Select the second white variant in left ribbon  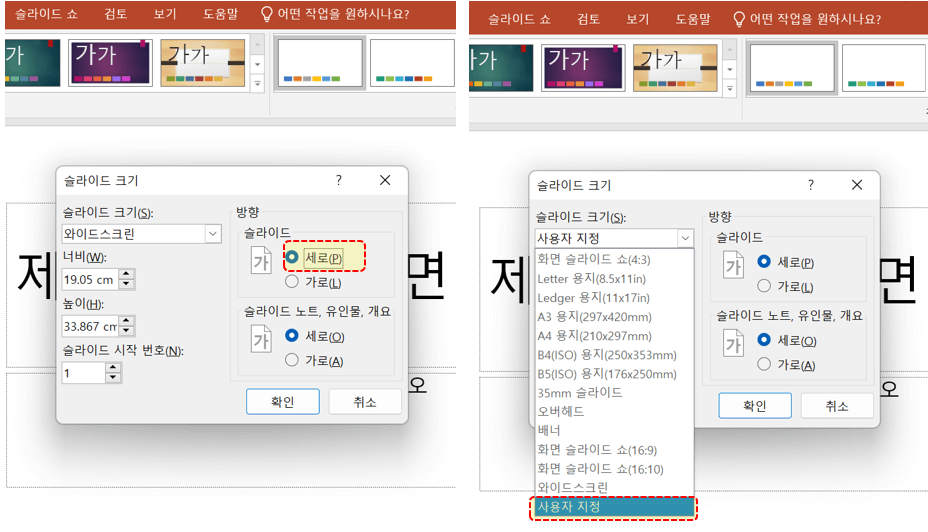coord(412,62)
